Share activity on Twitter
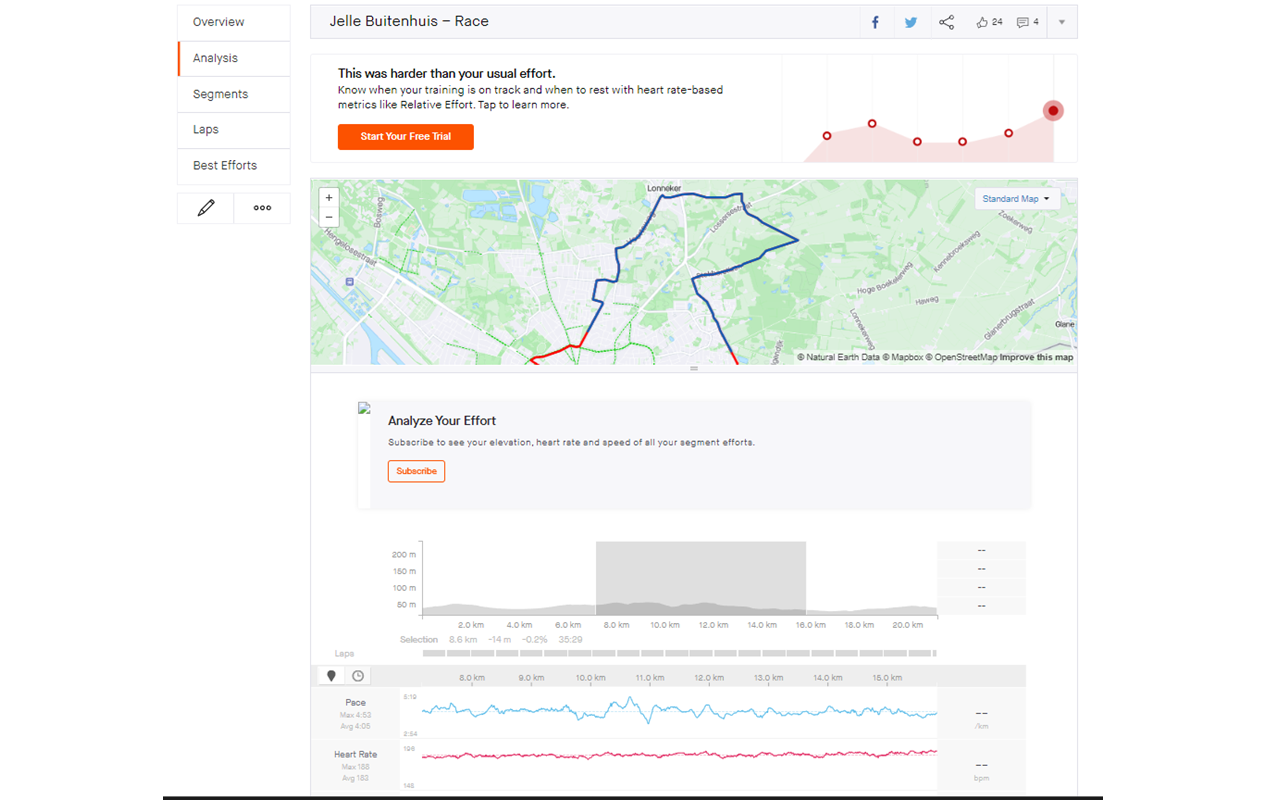The width and height of the screenshot is (1280, 800). coord(911,22)
